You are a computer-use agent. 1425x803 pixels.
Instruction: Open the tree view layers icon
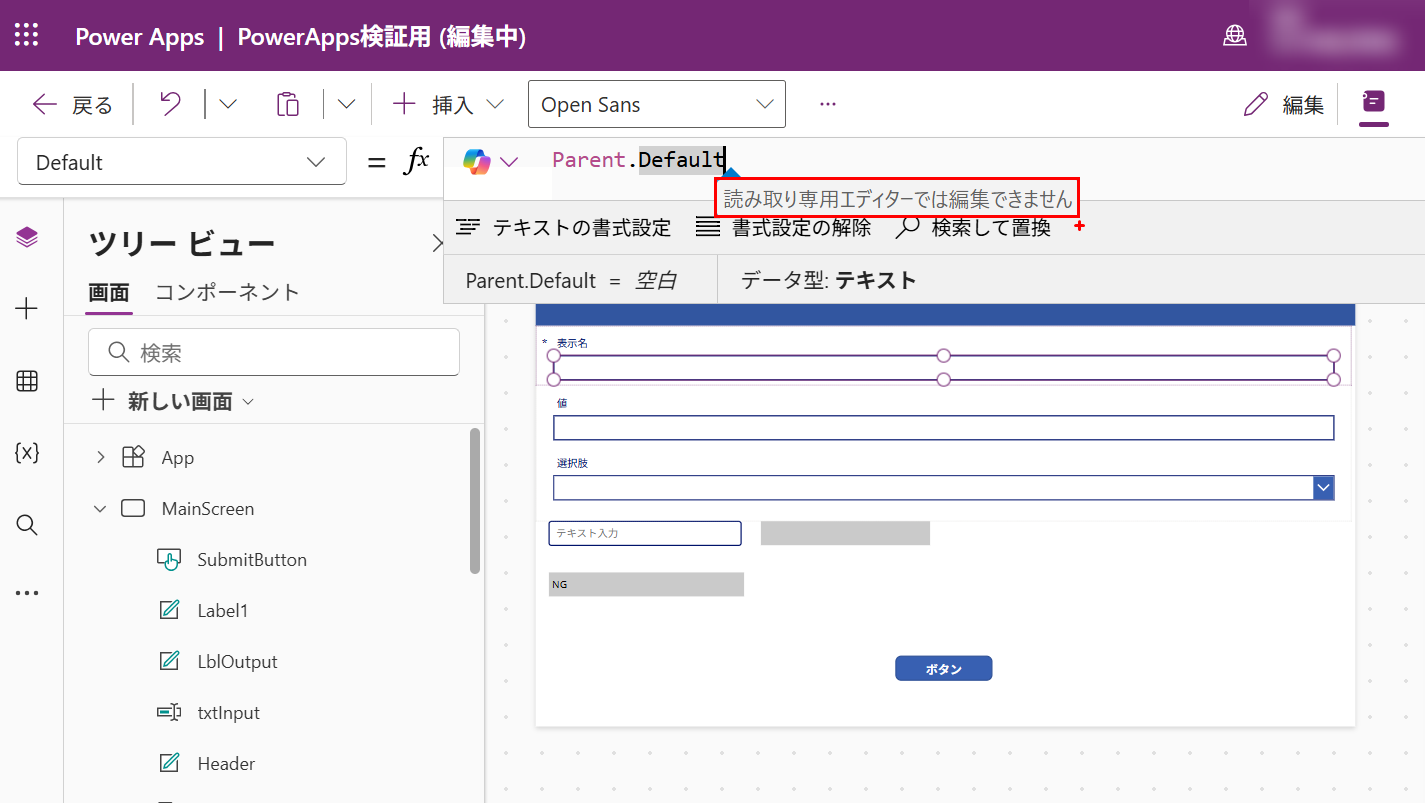pyautogui.click(x=27, y=237)
